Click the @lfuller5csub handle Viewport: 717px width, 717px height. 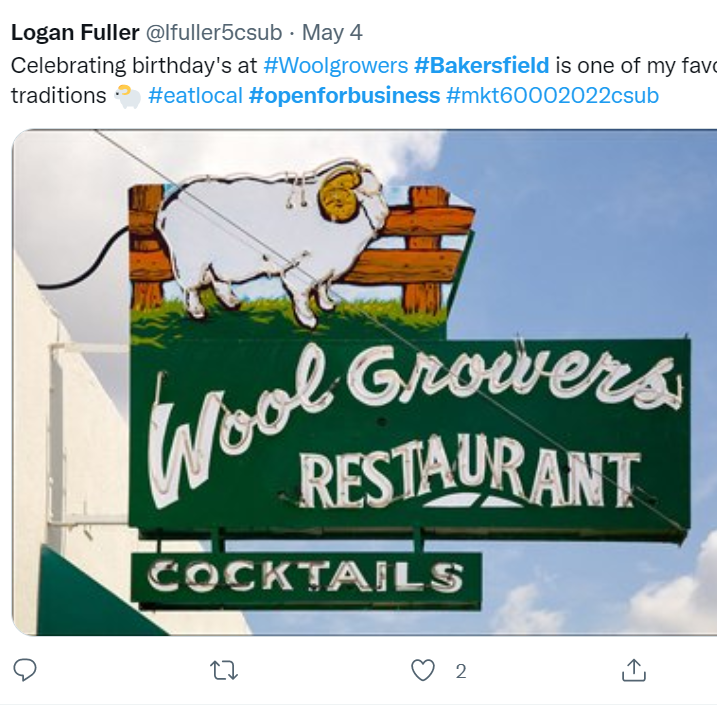point(214,33)
